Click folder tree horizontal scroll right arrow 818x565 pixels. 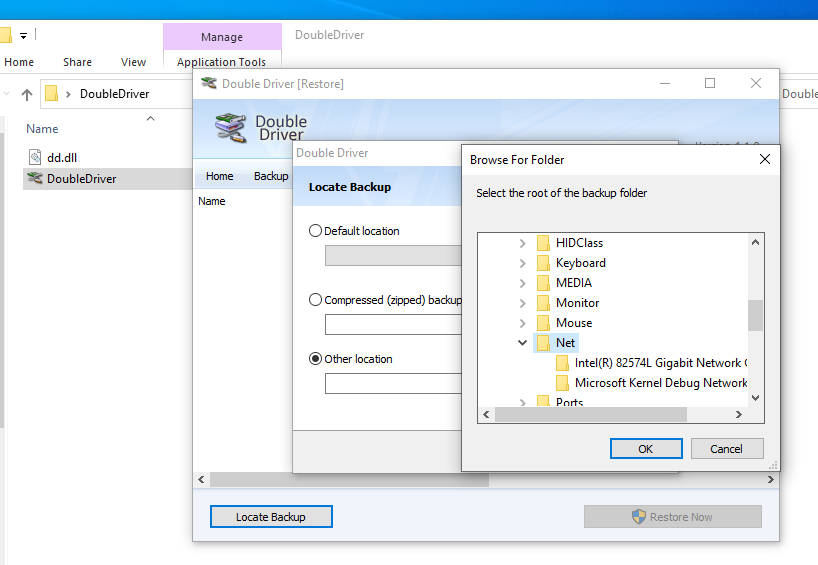[x=739, y=415]
